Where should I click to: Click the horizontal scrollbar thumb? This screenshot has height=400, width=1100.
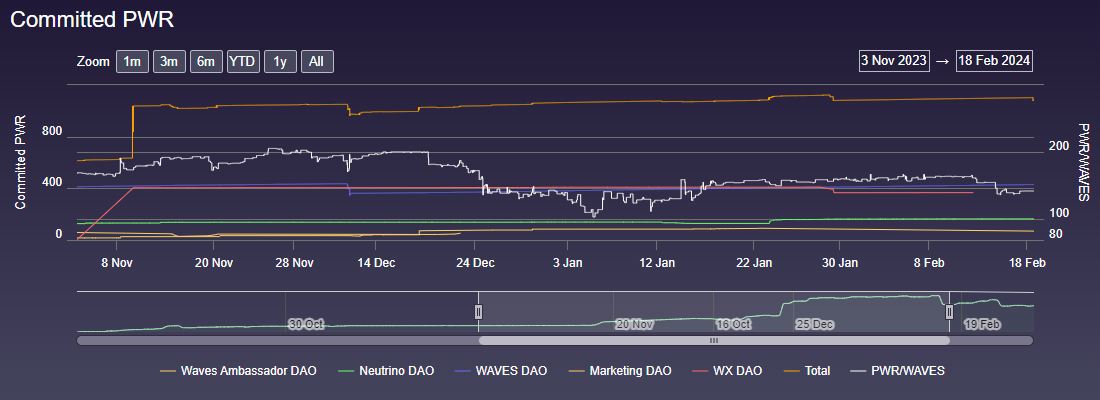[x=714, y=340]
